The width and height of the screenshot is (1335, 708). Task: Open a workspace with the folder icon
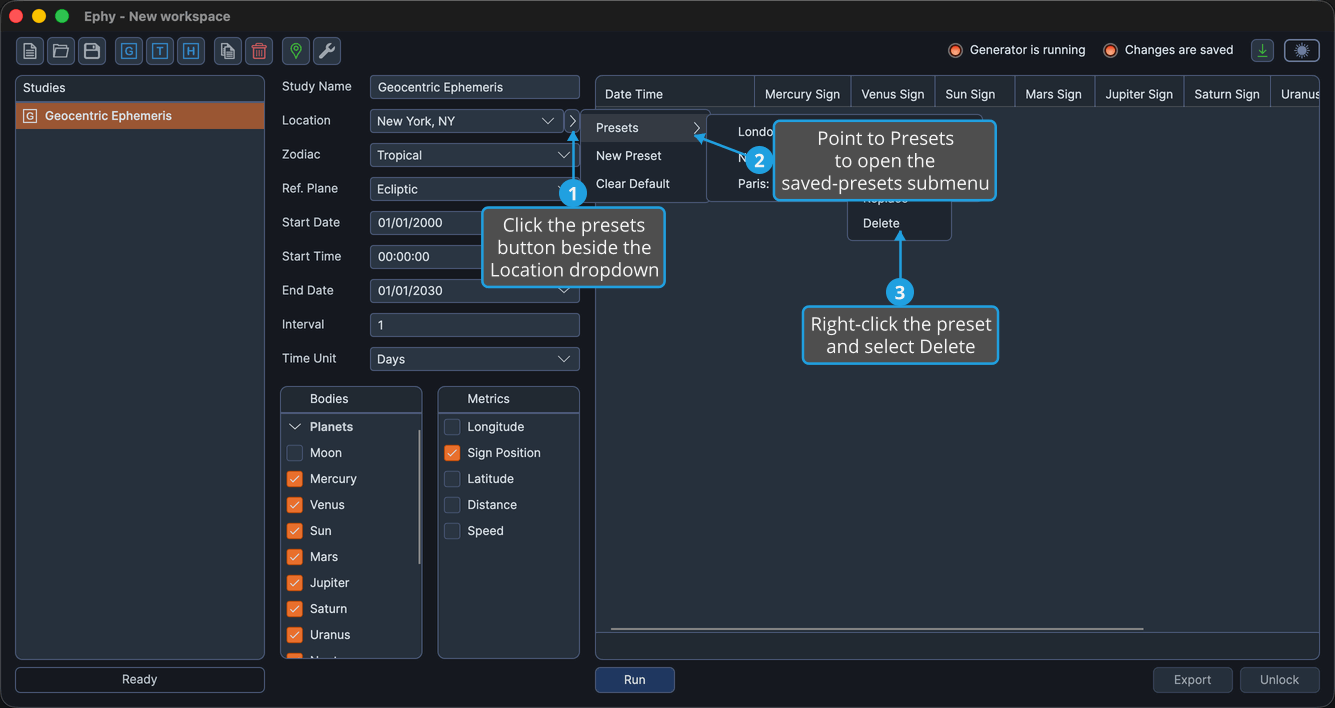tap(61, 51)
